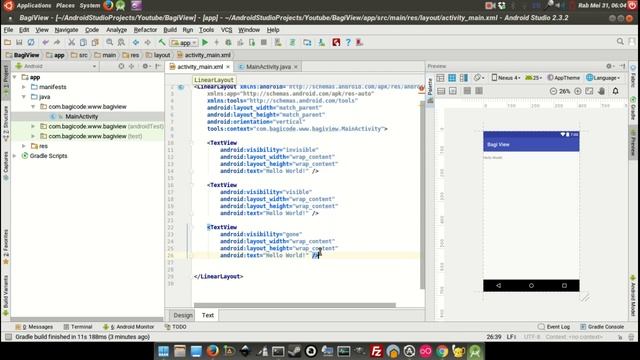Switch to the Design editor tab

[182, 315]
